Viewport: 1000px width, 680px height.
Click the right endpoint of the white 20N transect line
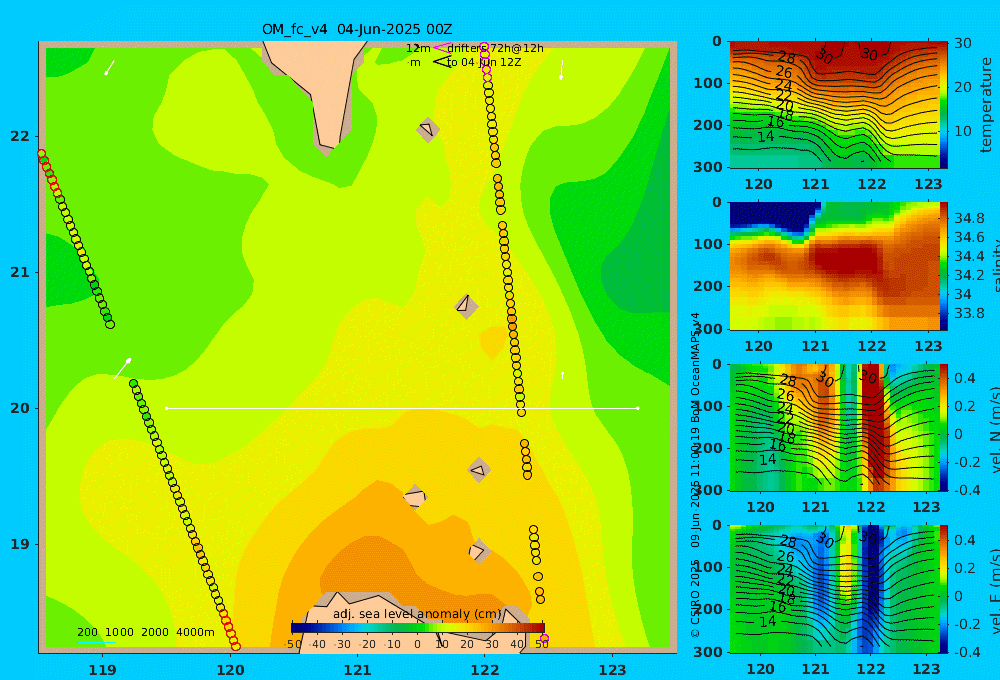coord(638,408)
